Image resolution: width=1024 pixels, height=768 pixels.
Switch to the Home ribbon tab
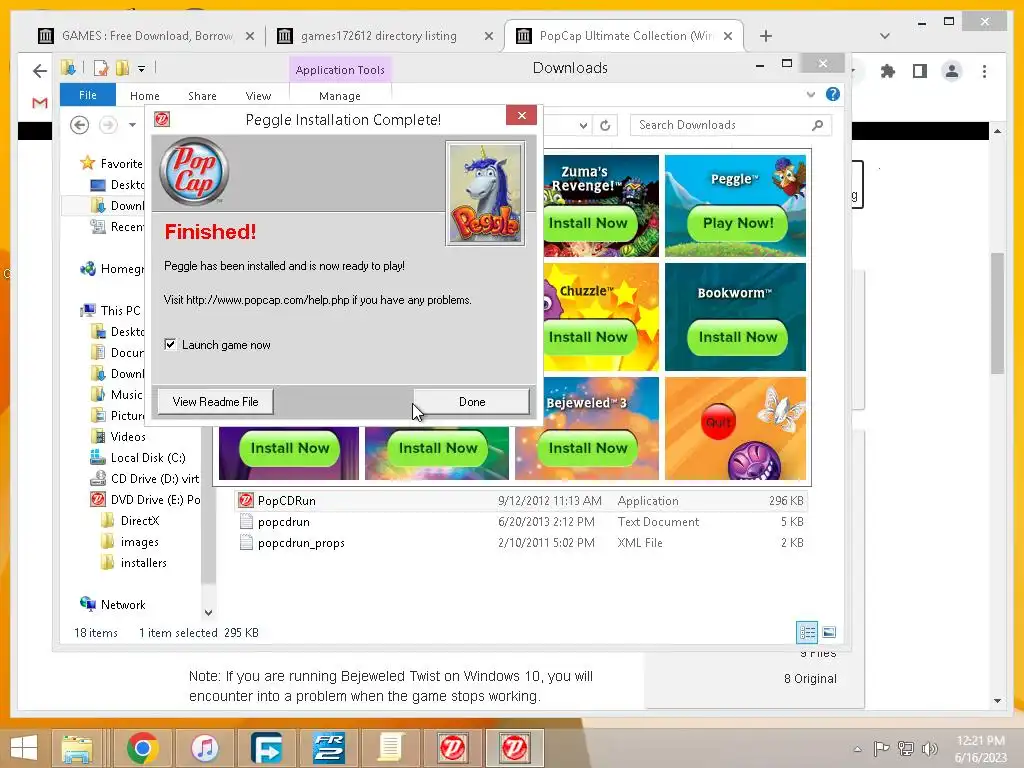144,96
